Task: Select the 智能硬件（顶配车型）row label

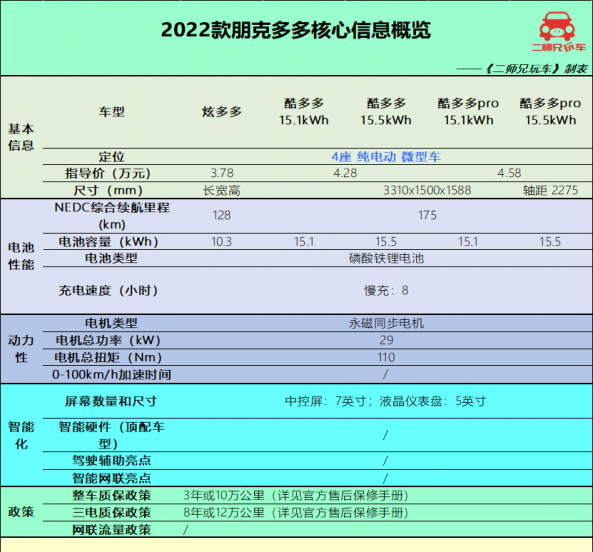Action: point(112,436)
